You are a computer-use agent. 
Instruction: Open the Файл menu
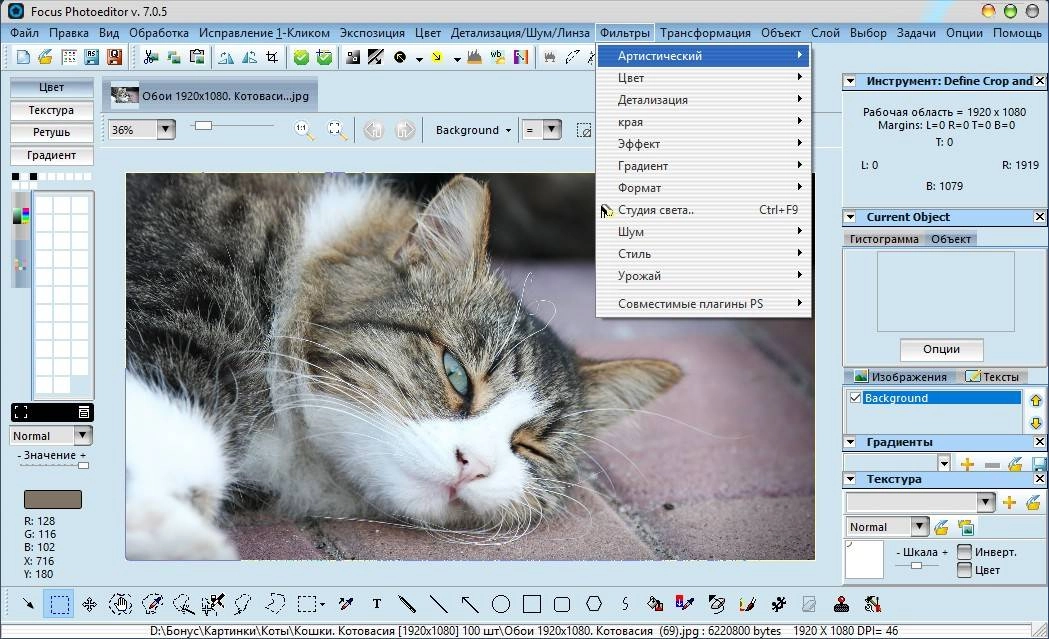tap(24, 33)
